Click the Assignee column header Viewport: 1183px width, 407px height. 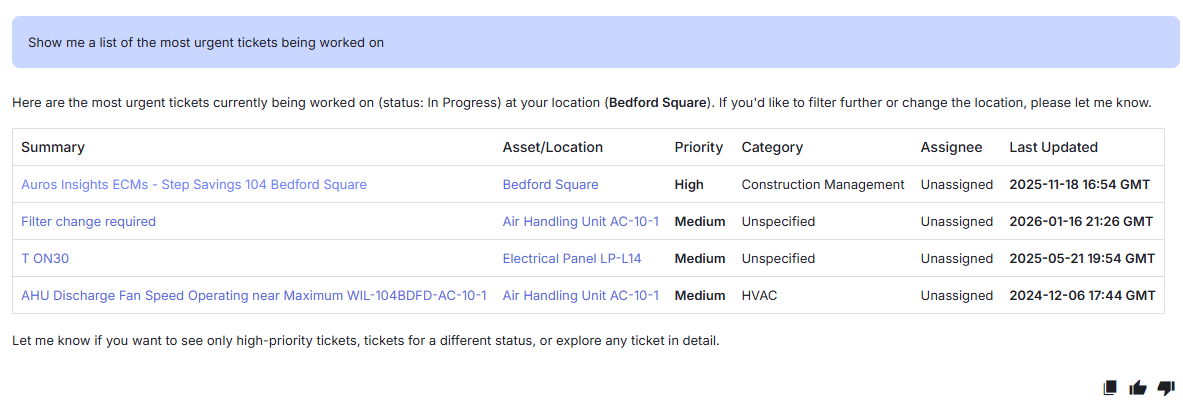(951, 147)
